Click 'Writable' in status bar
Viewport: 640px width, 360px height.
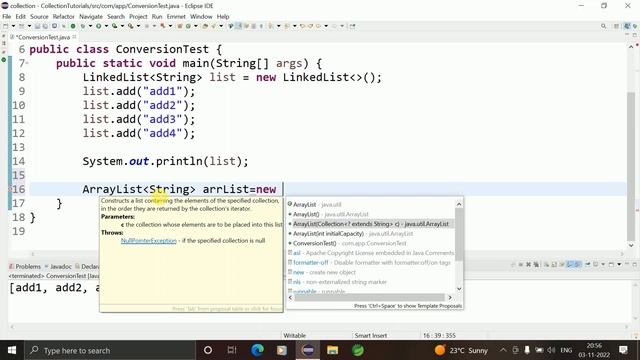coord(294,335)
